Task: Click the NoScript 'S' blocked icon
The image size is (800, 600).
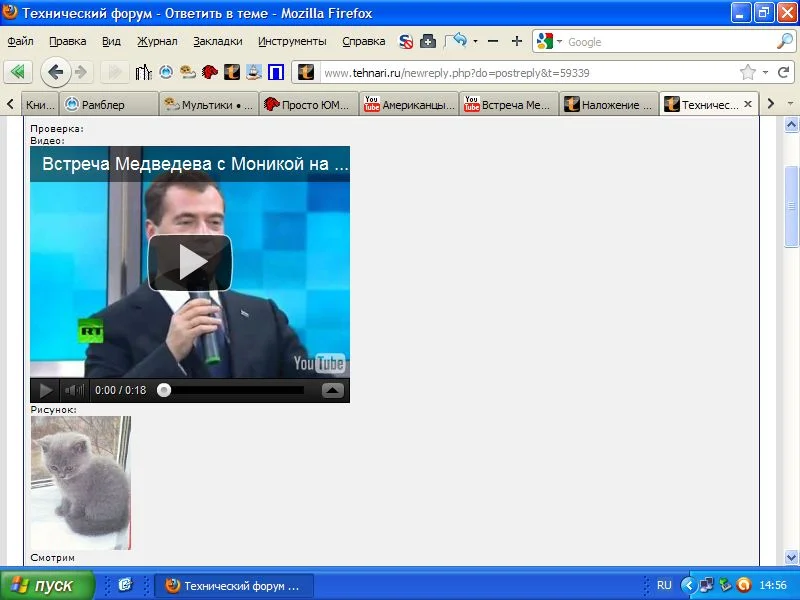Action: 406,41
